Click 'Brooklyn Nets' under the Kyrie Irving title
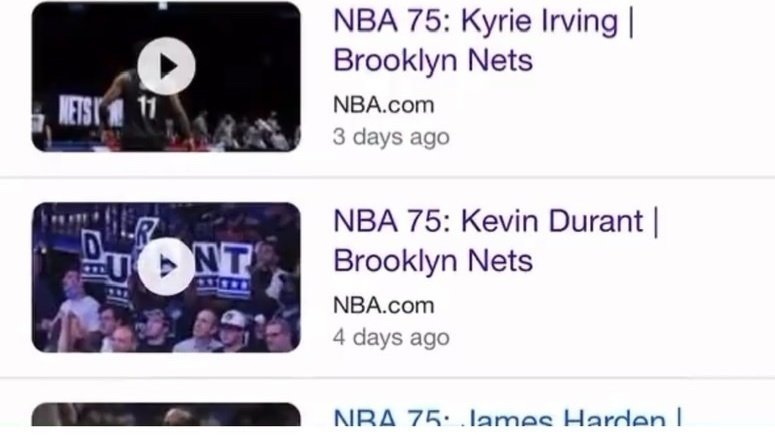Screen dimensions: 775x435 tap(433, 61)
